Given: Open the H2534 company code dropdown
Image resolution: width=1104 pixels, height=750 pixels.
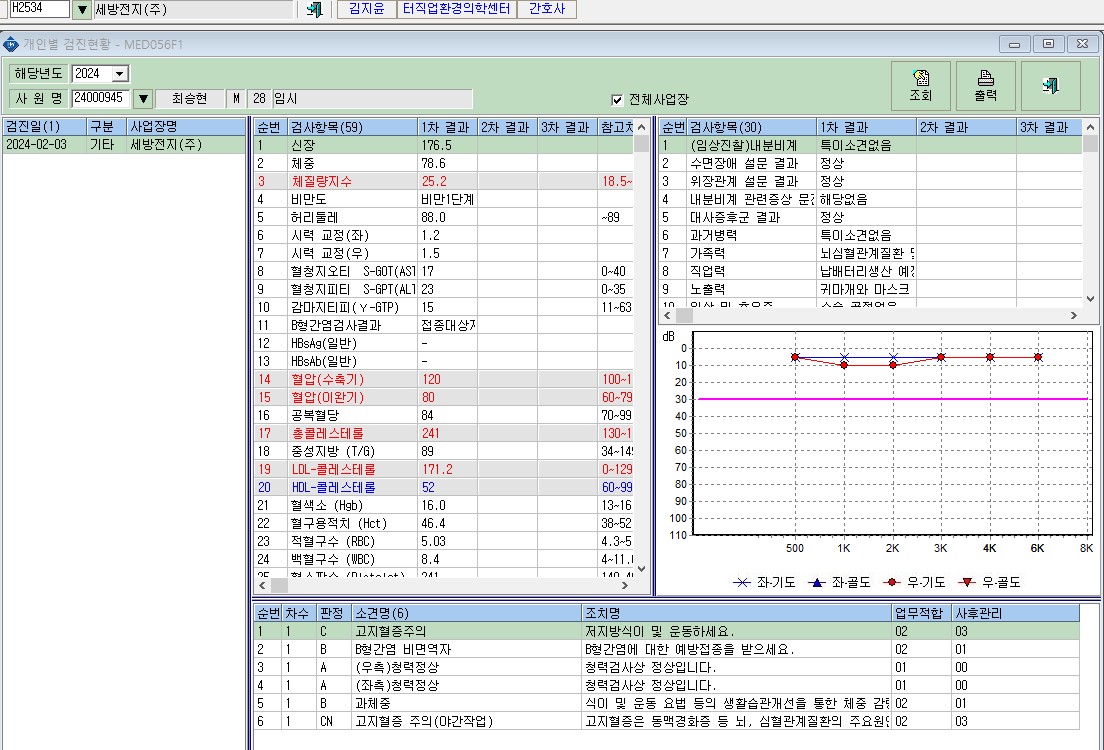Looking at the screenshot, I should [x=82, y=9].
